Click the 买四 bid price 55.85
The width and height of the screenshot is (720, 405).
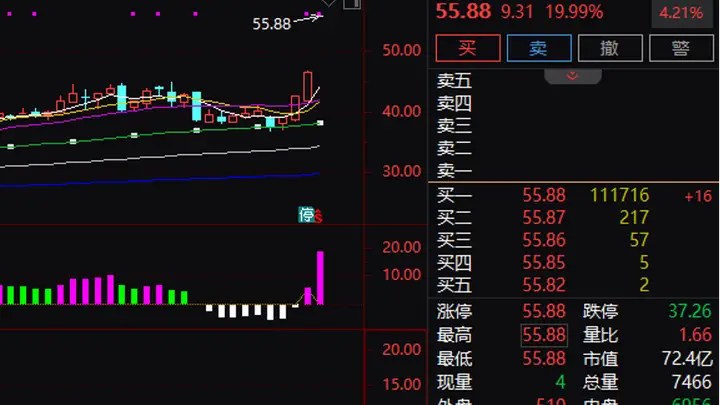pos(544,263)
